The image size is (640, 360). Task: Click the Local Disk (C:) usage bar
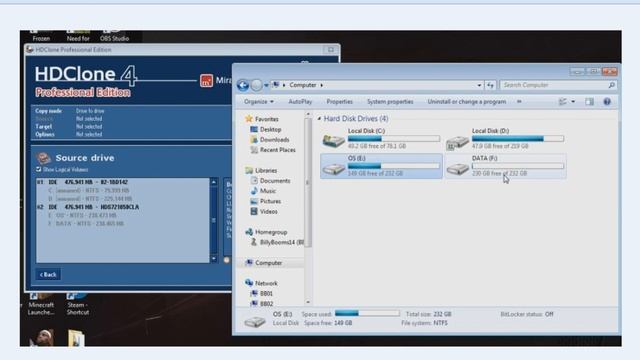pos(393,139)
